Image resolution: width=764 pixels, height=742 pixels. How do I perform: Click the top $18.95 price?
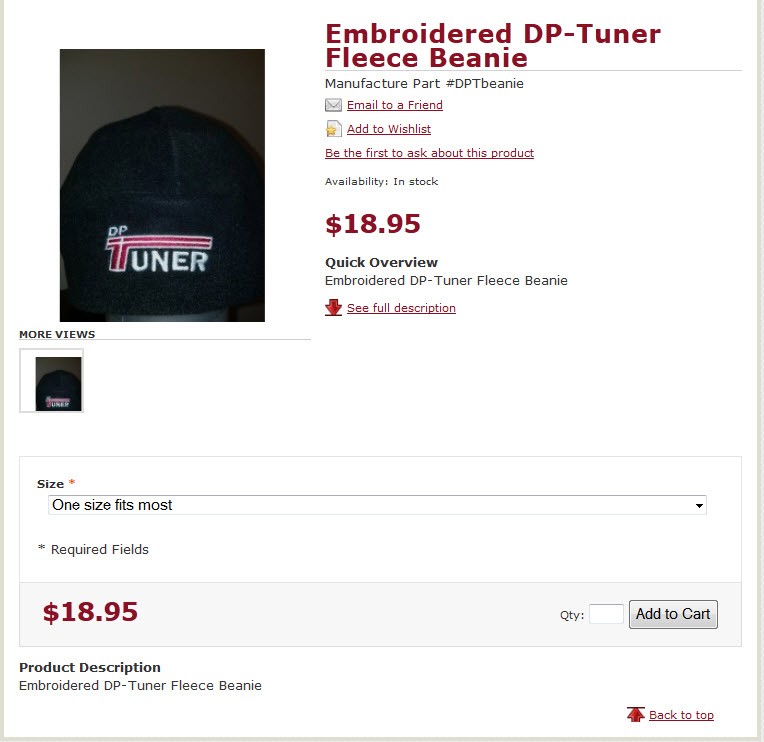pyautogui.click(x=373, y=224)
